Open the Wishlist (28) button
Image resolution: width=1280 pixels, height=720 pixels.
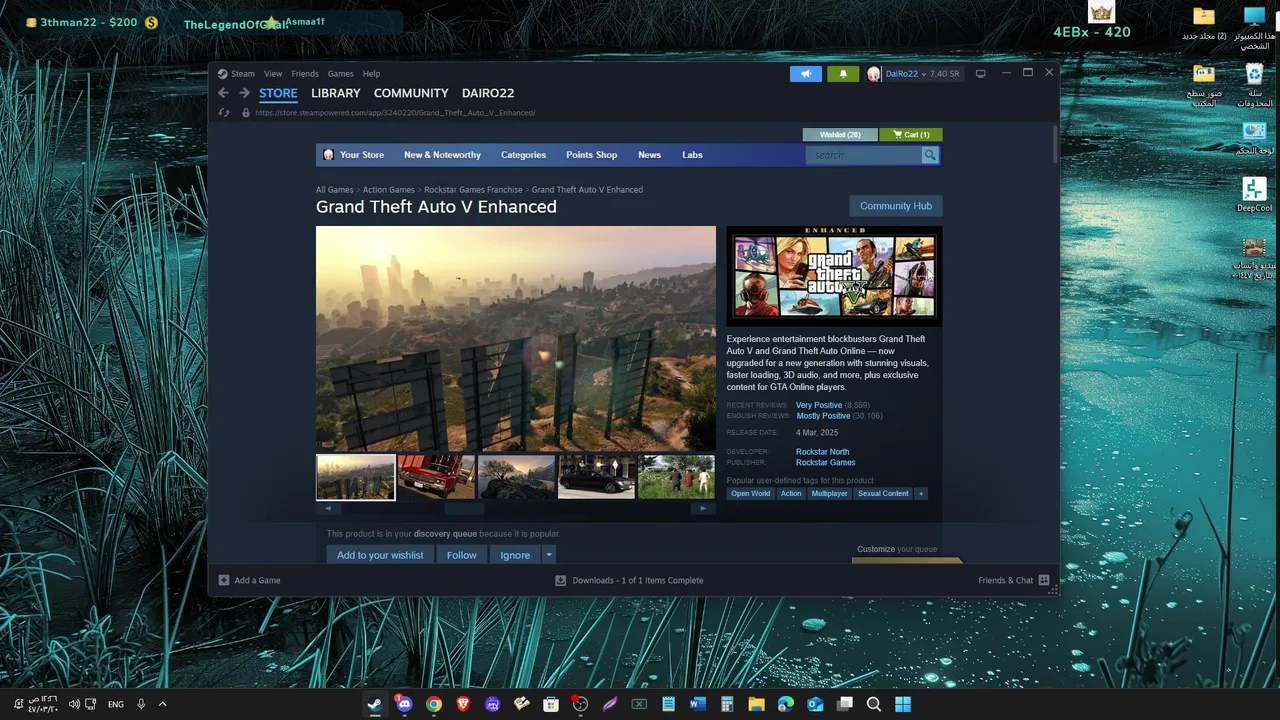pyautogui.click(x=840, y=135)
